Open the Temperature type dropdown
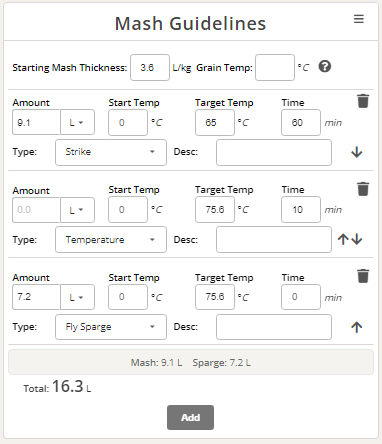Image resolution: width=382 pixels, height=444 pixels. click(x=111, y=240)
